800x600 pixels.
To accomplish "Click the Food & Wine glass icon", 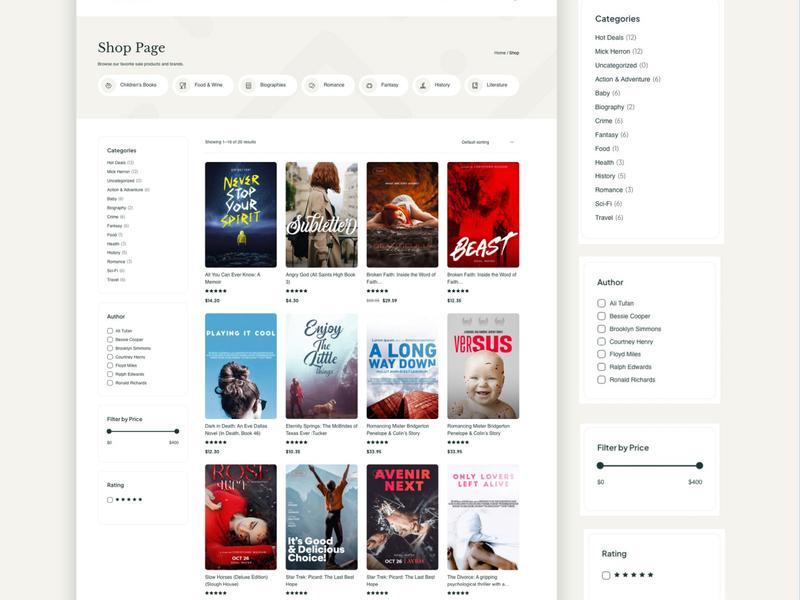I will (183, 86).
